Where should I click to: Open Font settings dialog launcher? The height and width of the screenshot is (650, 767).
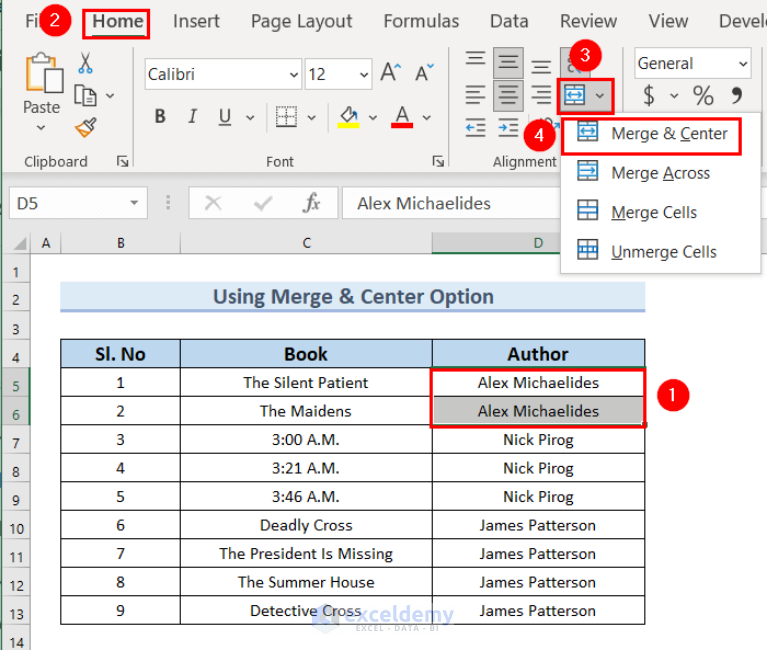(x=438, y=161)
